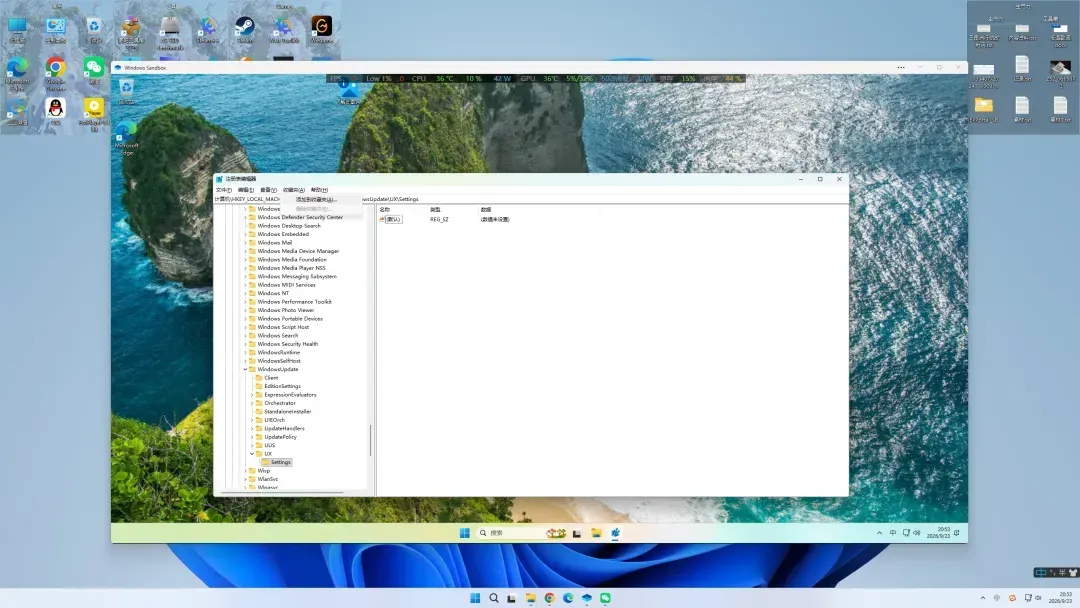
Task: Open the sandbox Start menu Windows logo
Action: click(x=465, y=533)
